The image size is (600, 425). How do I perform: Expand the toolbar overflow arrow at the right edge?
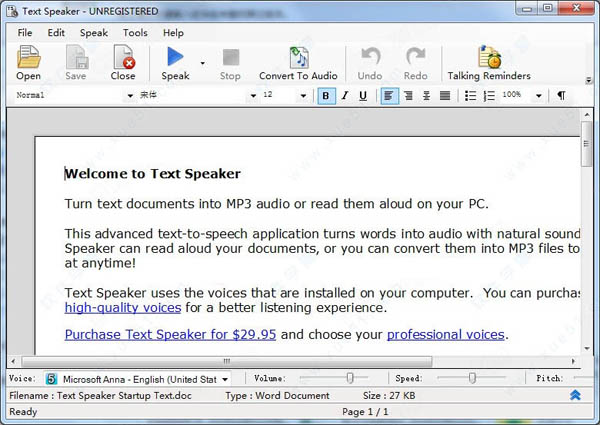[x=589, y=80]
